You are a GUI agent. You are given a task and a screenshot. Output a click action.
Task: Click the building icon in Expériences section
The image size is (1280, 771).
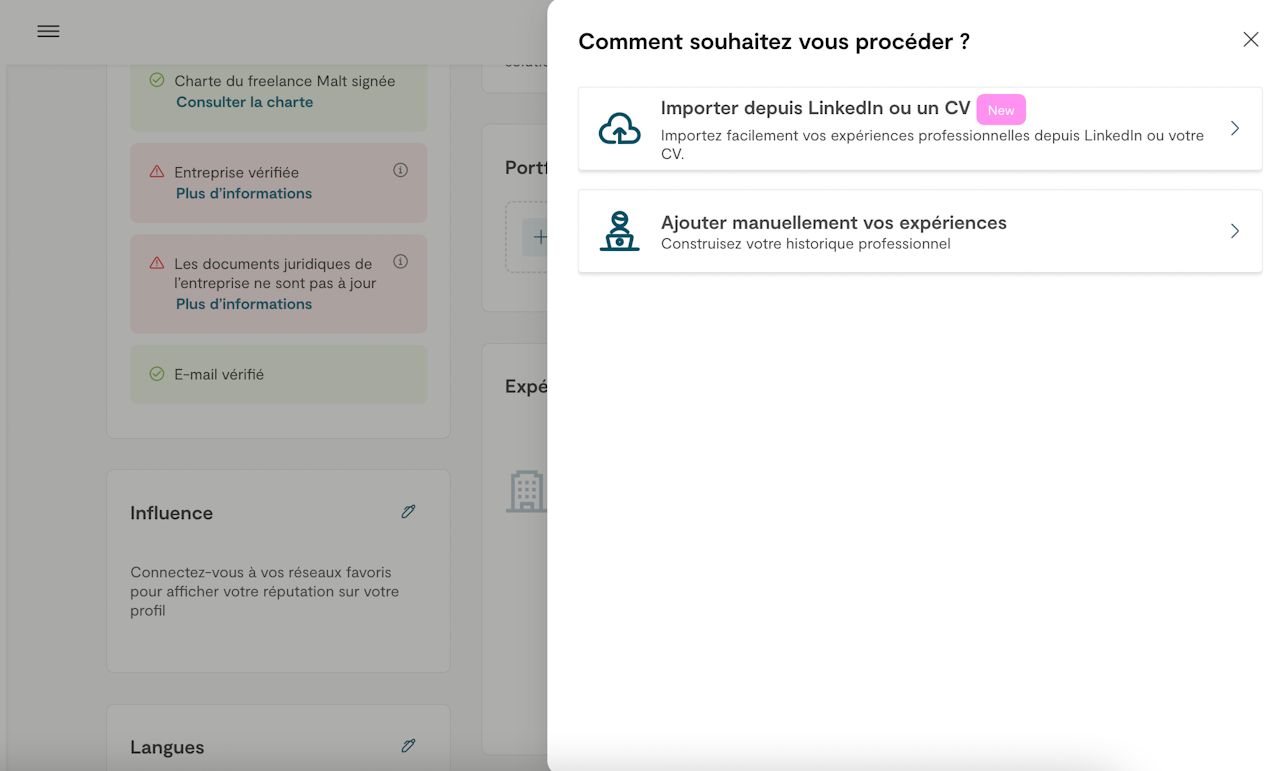527,492
